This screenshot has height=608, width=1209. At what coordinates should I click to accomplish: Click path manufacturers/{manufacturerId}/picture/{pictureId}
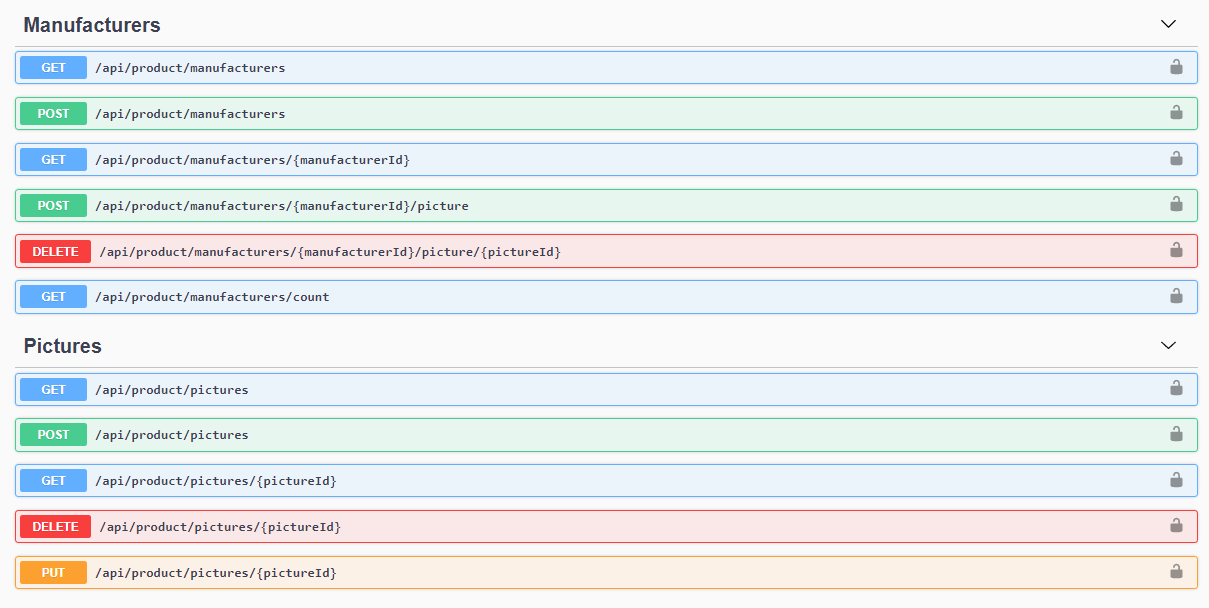tap(330, 252)
